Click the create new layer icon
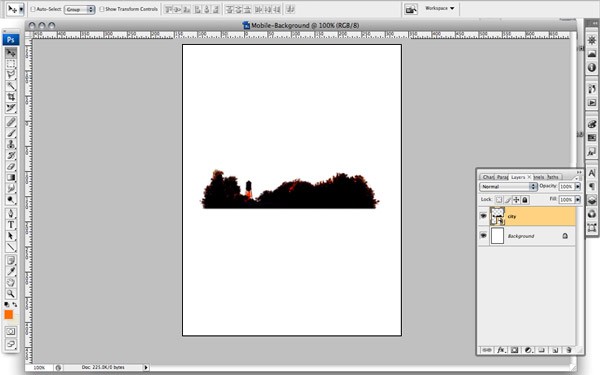 click(x=555, y=350)
